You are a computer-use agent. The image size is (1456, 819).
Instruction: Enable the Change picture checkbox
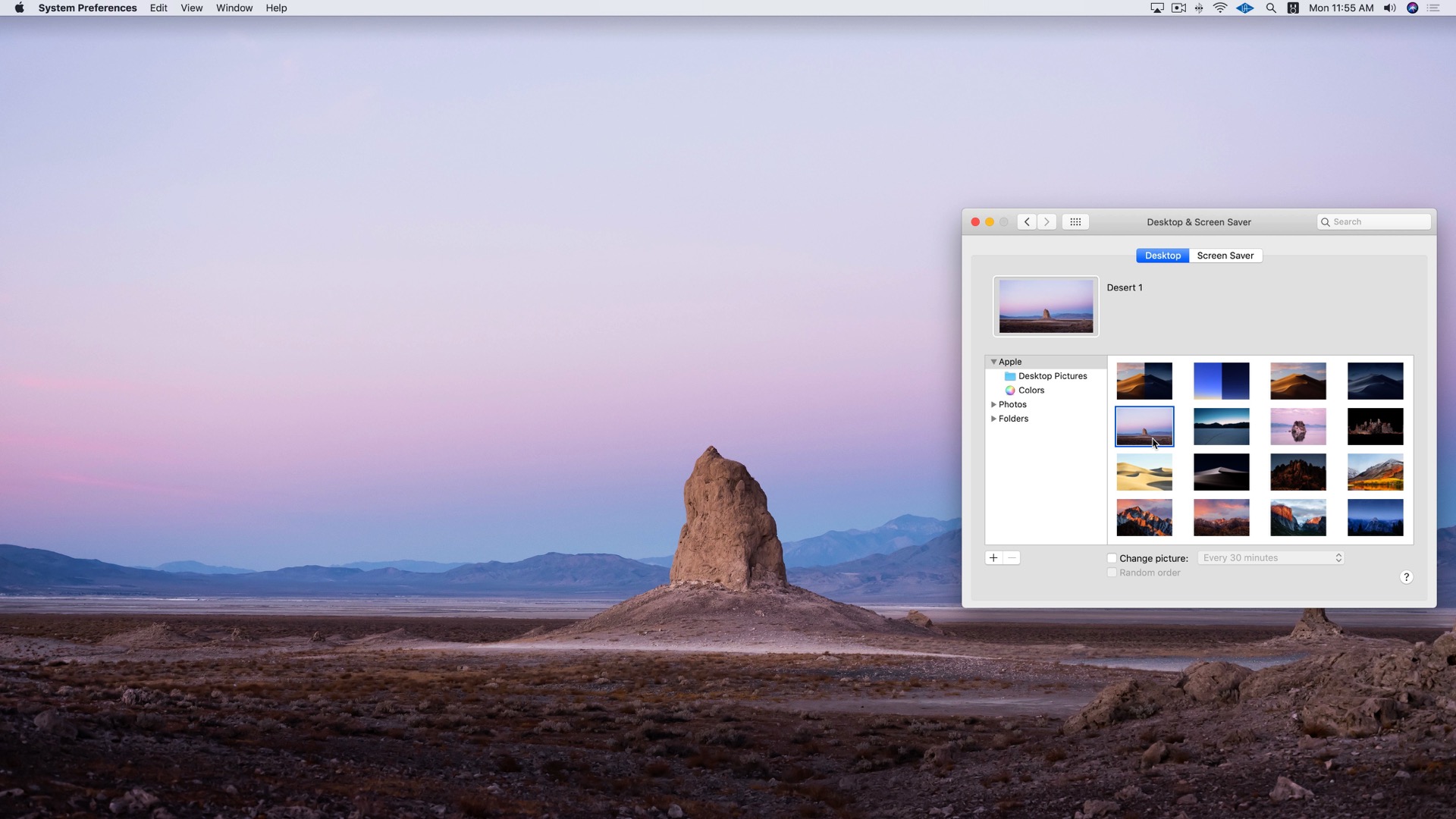tap(1112, 558)
